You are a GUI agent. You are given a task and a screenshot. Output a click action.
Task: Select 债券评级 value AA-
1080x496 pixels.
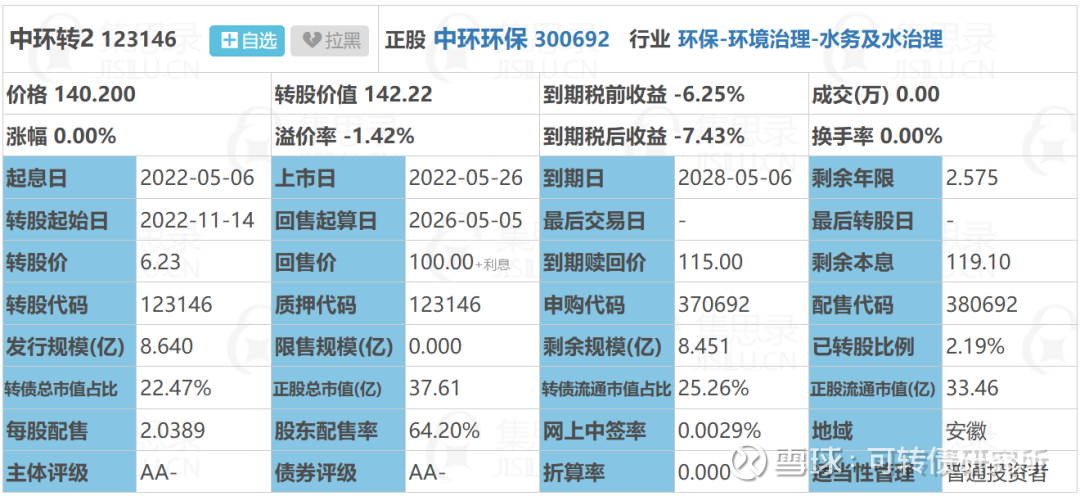[x=428, y=473]
